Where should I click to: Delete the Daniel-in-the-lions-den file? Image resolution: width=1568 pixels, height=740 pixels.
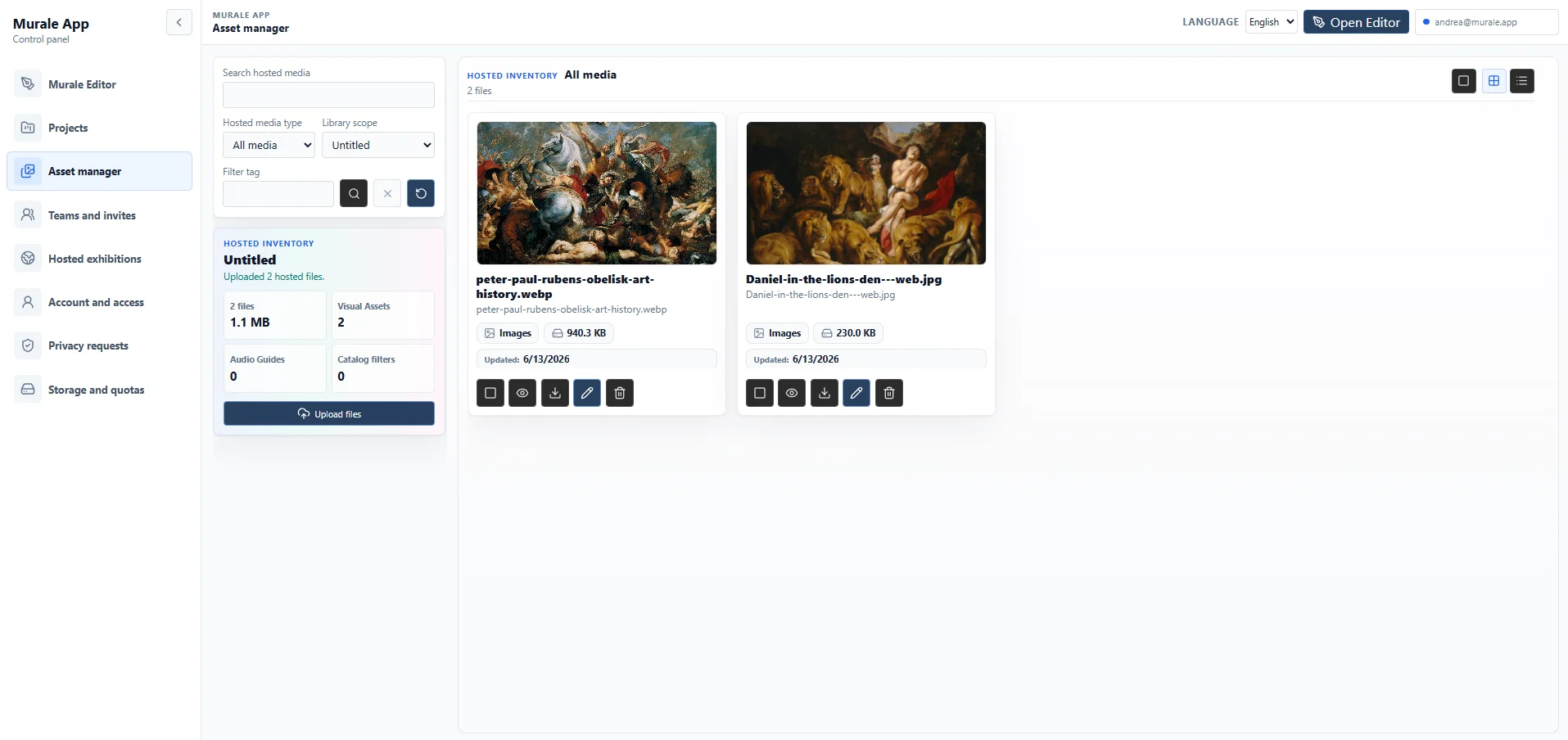pyautogui.click(x=889, y=393)
